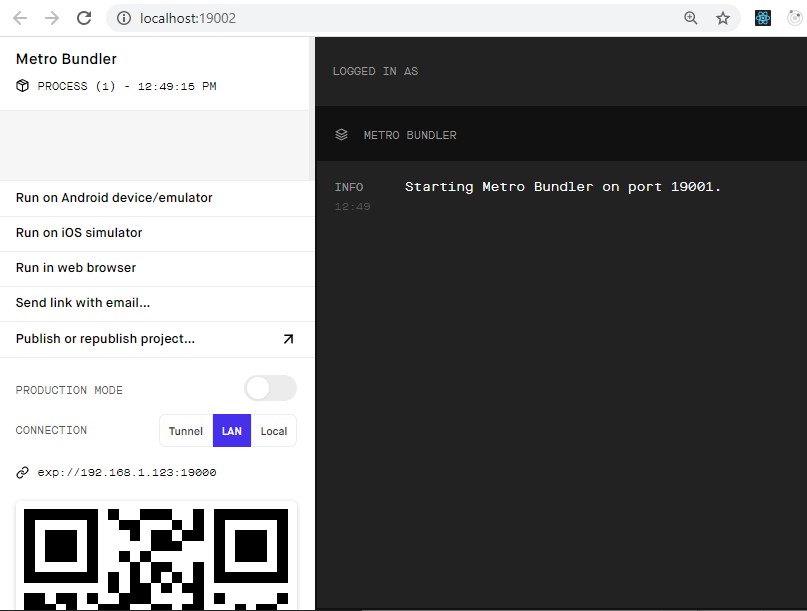The image size is (807, 611).
Task: Click the Expo QR code image
Action: (x=156, y=556)
